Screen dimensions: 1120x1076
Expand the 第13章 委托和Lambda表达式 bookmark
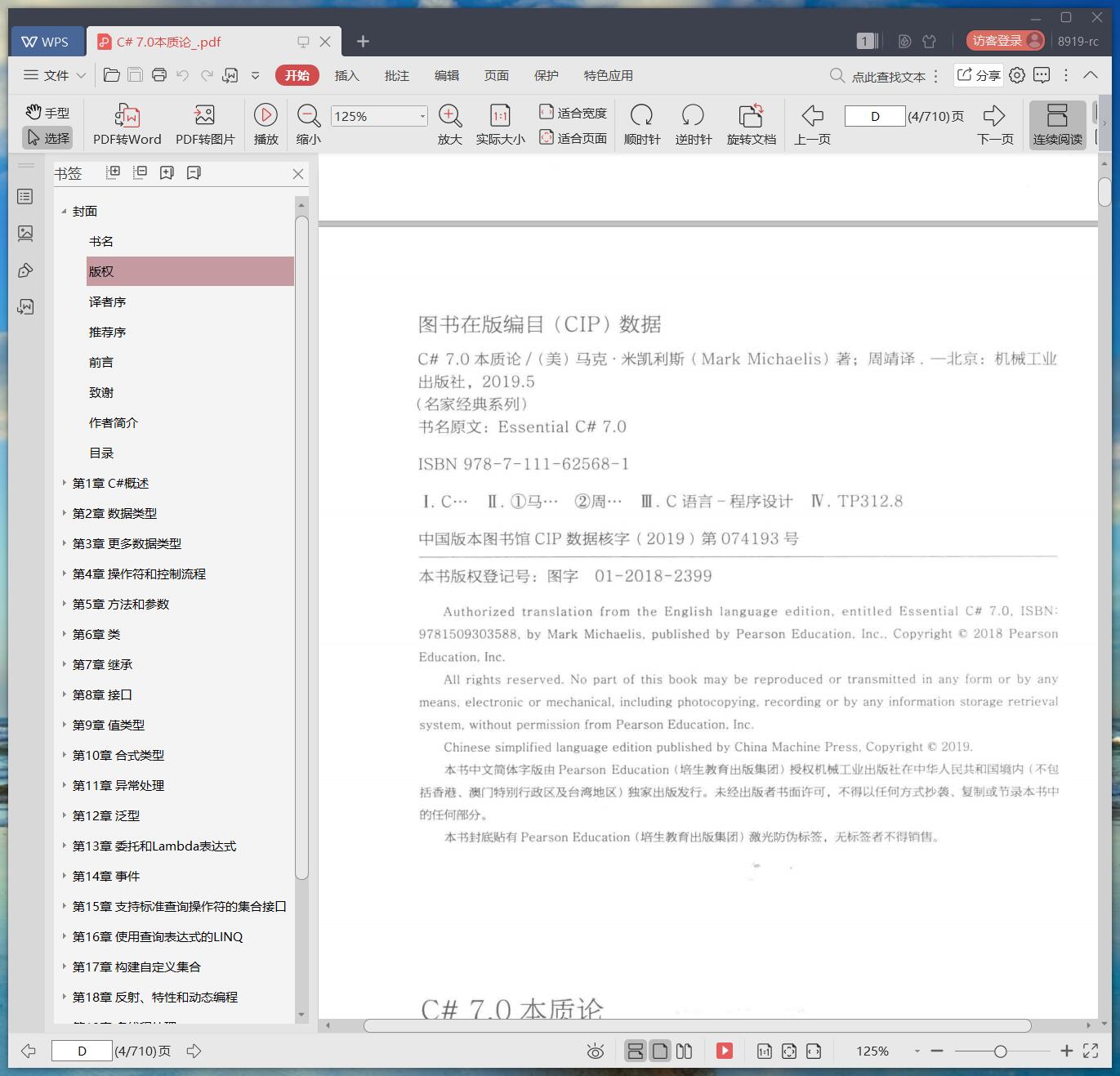click(64, 846)
